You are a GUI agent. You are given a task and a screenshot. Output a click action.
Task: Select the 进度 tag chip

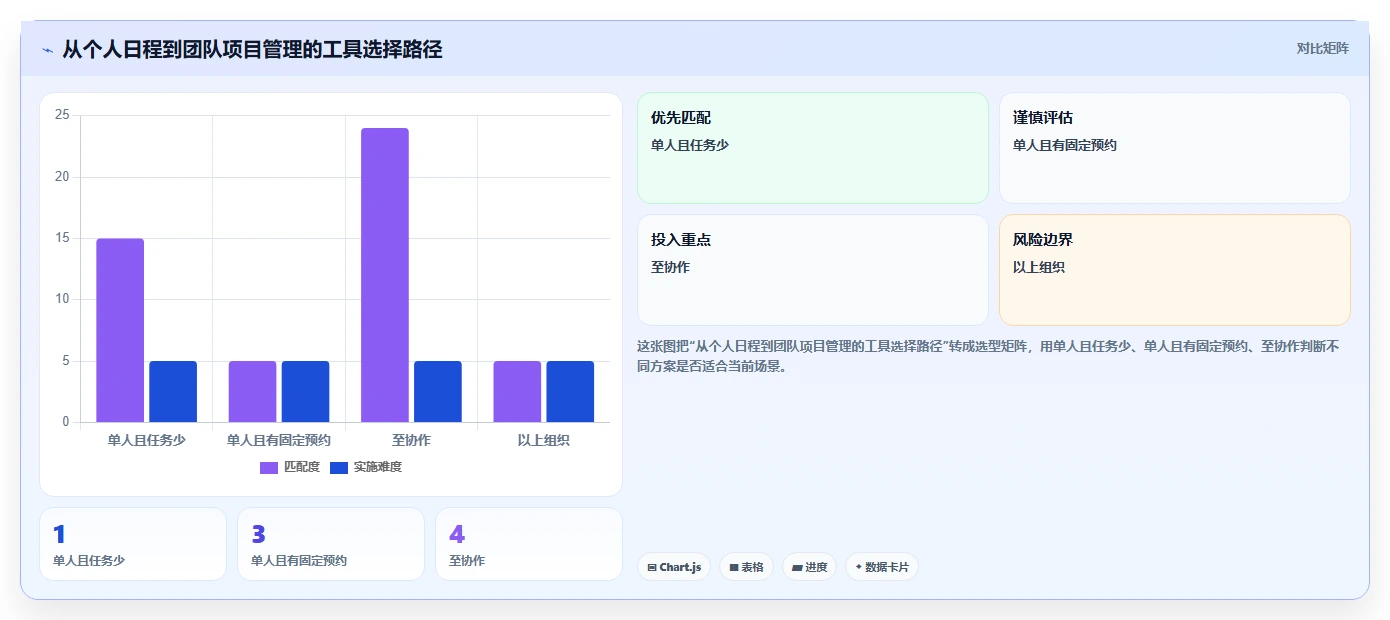point(809,567)
